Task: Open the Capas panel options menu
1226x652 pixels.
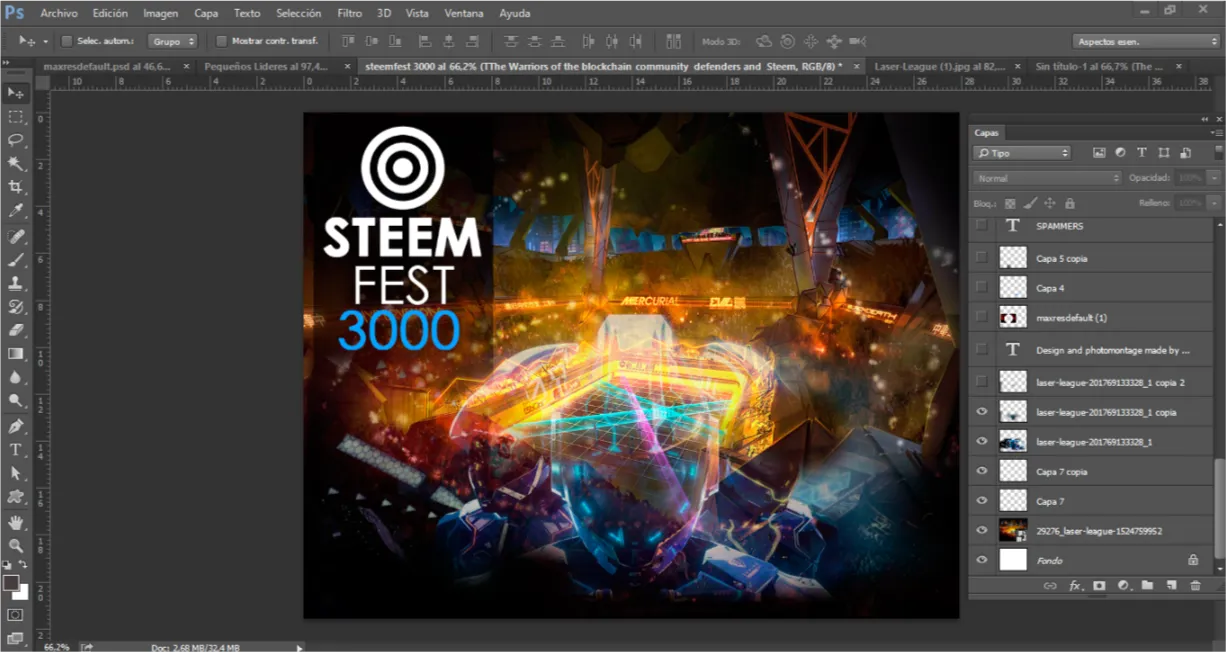Action: (1215, 132)
